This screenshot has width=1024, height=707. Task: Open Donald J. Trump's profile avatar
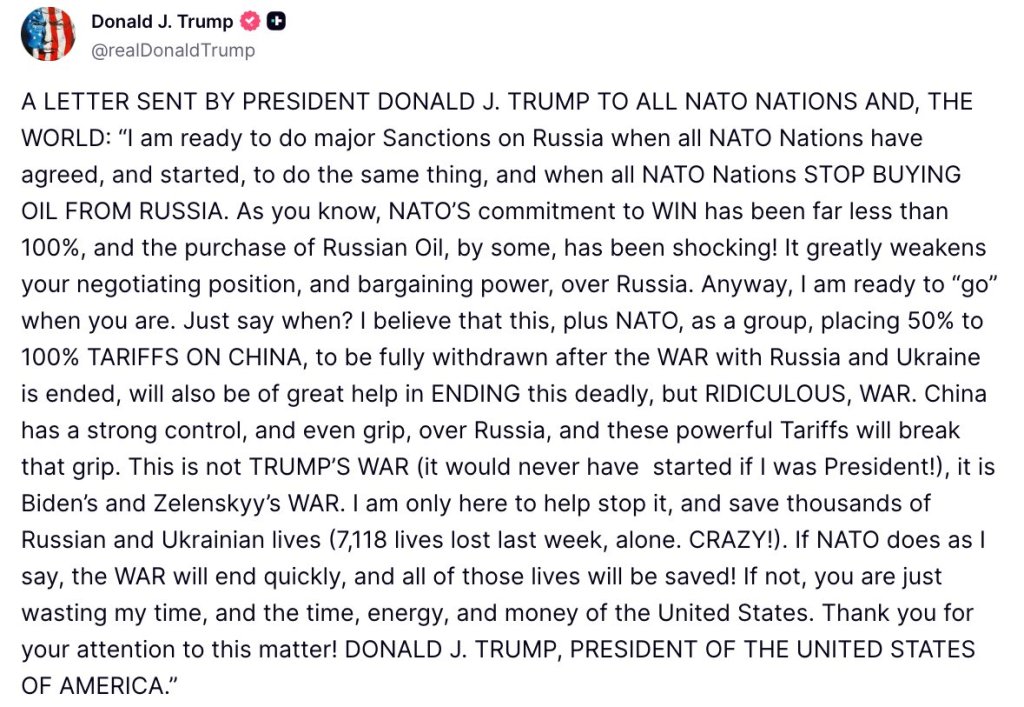48,34
